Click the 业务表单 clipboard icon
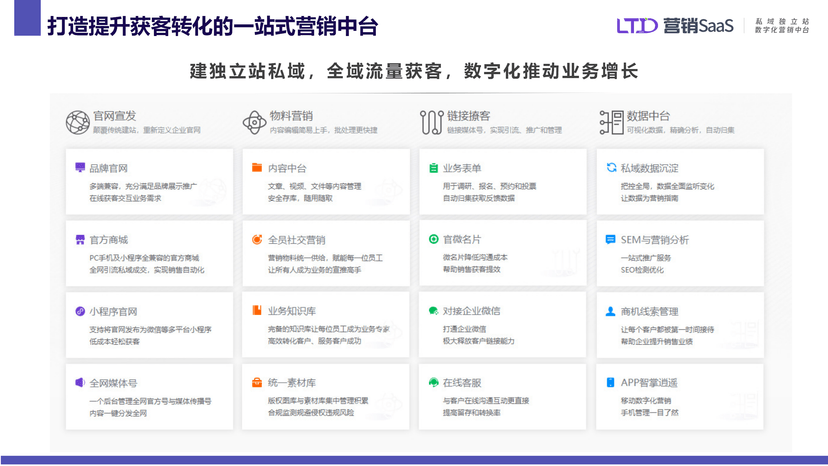 [434, 167]
